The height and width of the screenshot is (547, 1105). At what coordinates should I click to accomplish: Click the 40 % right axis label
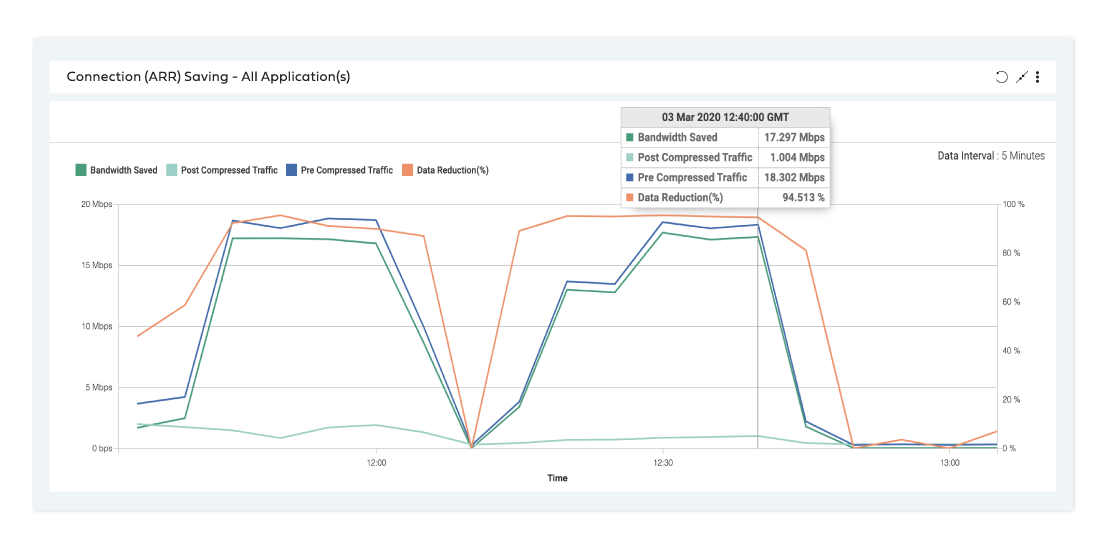point(1011,351)
